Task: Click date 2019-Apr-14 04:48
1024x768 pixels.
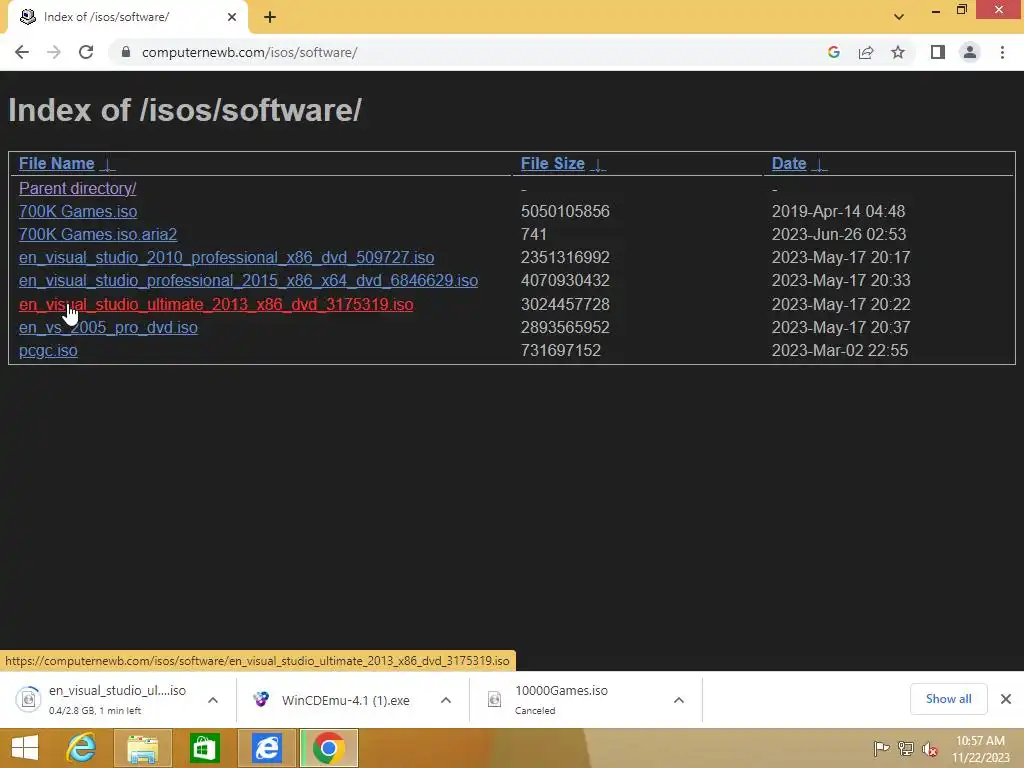Action: pos(839,212)
